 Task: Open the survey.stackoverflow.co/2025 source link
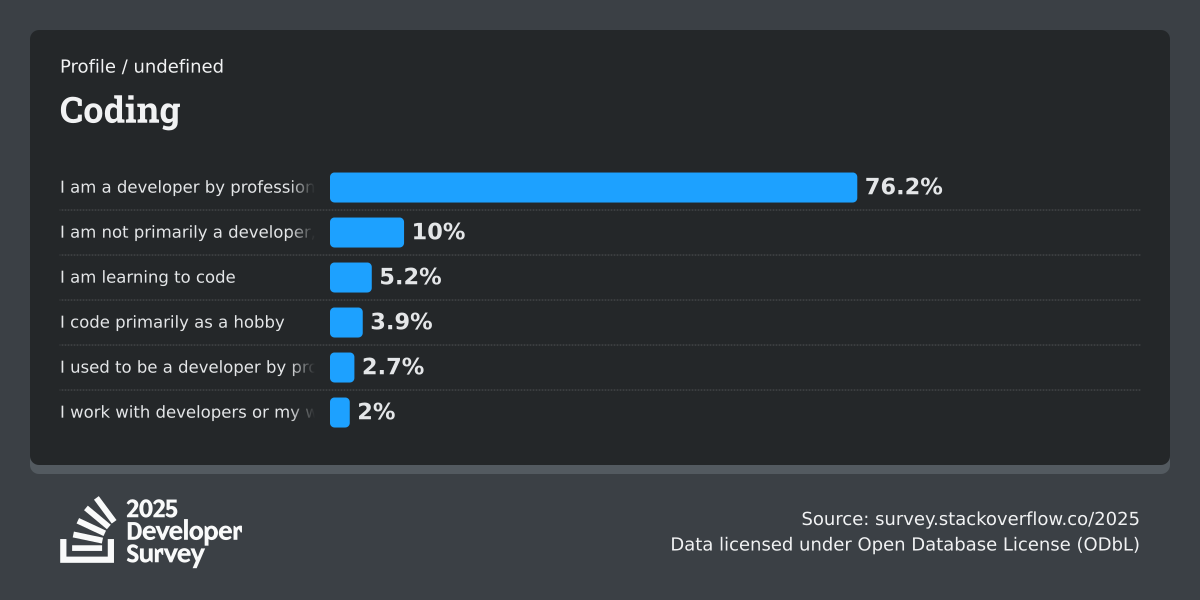(1006, 519)
